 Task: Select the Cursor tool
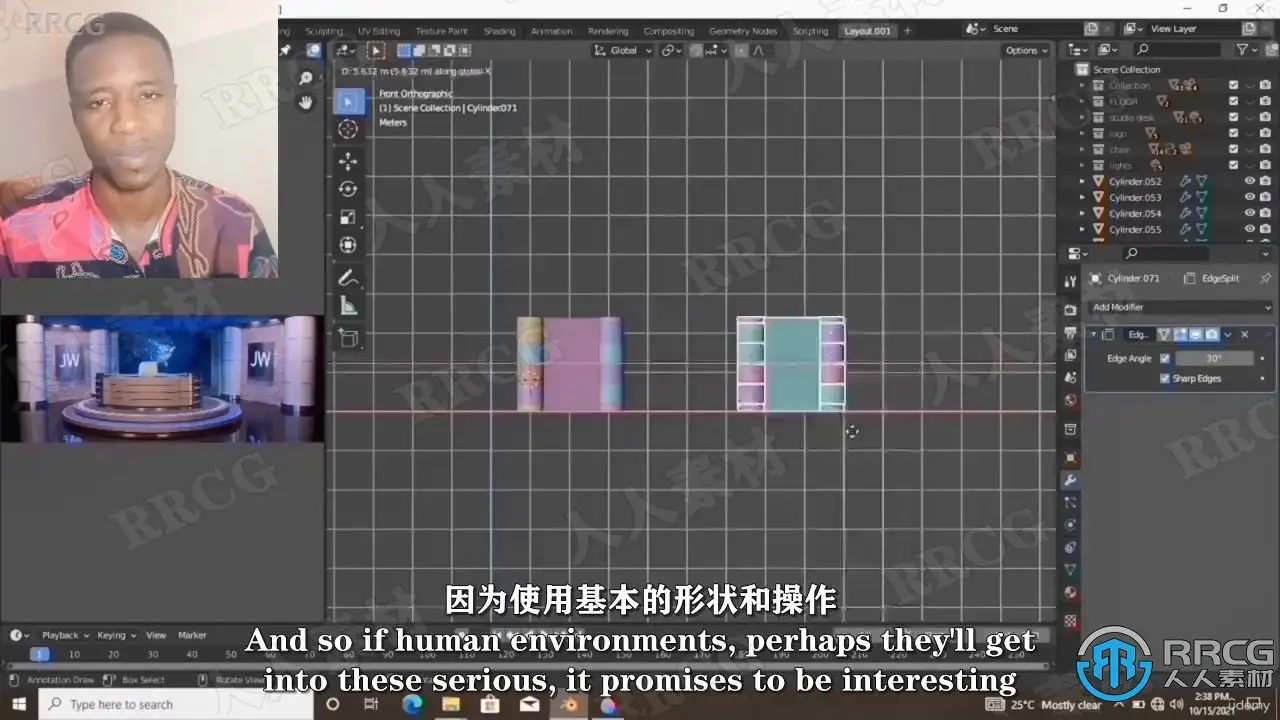(x=348, y=128)
